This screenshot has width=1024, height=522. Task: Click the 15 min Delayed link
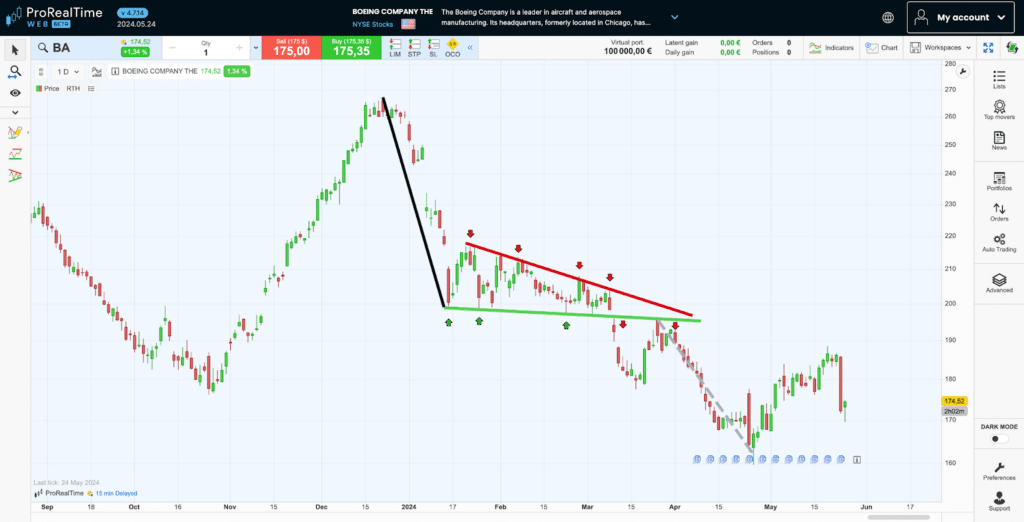116,493
